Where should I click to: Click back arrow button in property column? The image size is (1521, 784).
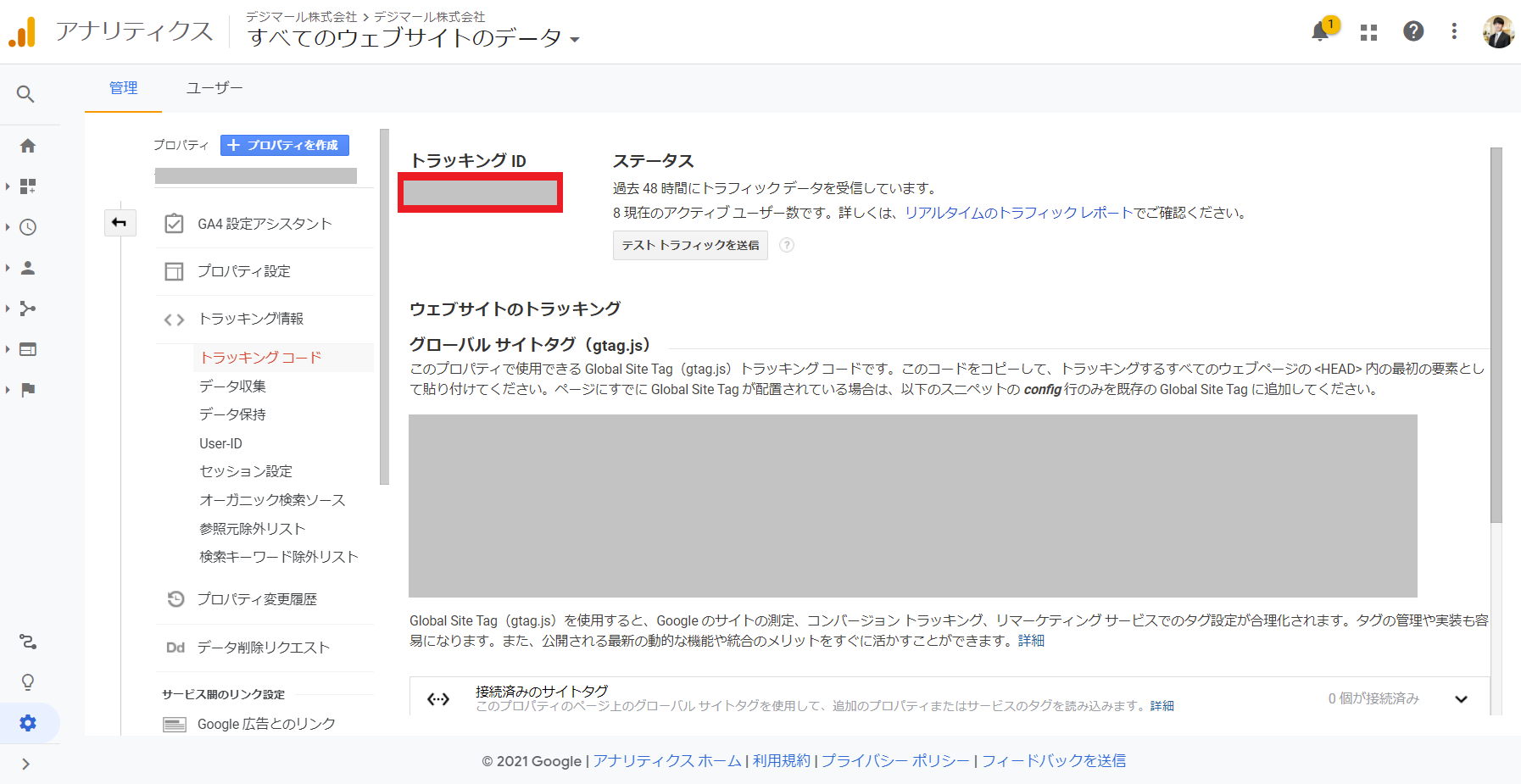[x=120, y=223]
